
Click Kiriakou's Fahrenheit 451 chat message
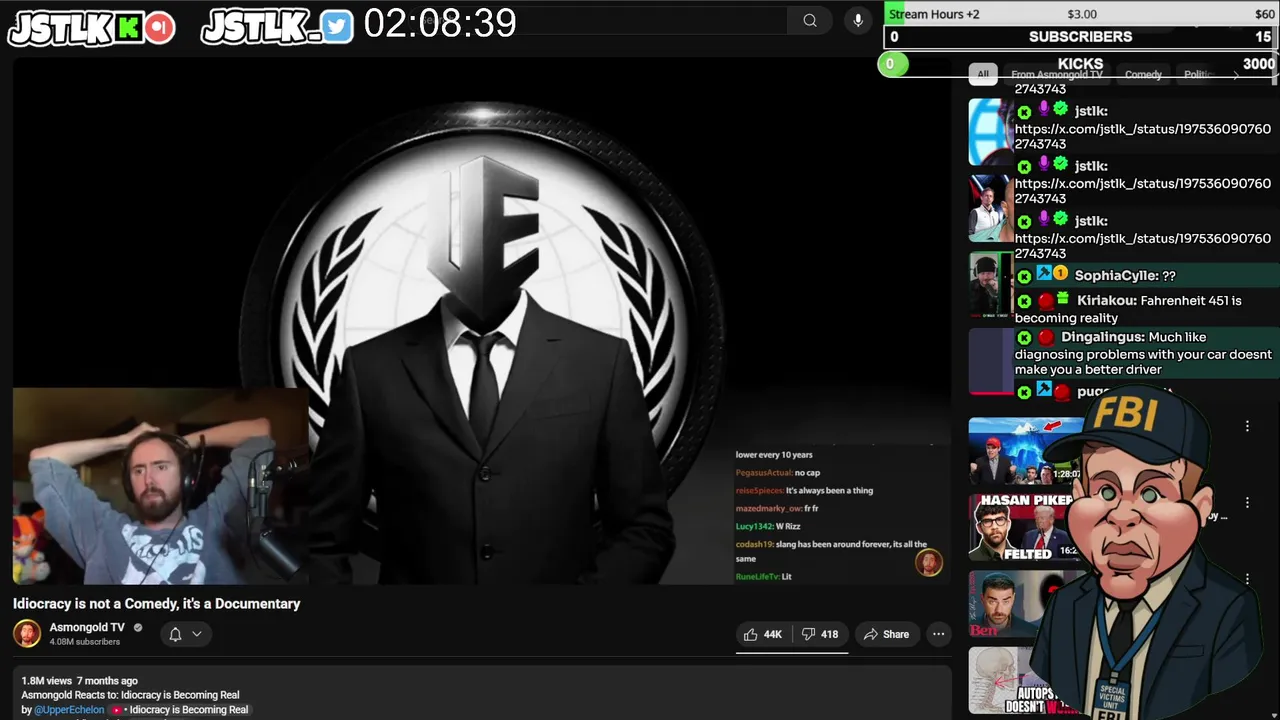1128,309
